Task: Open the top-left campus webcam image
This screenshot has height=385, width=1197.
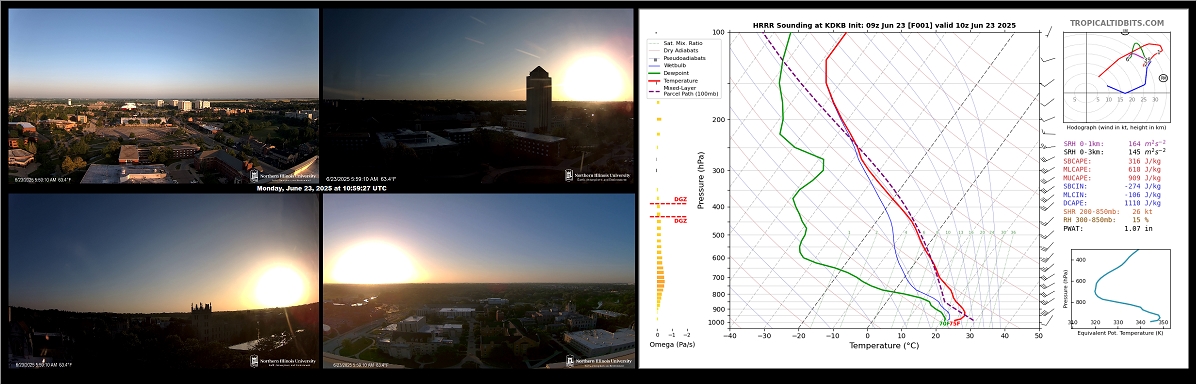Action: pos(163,96)
